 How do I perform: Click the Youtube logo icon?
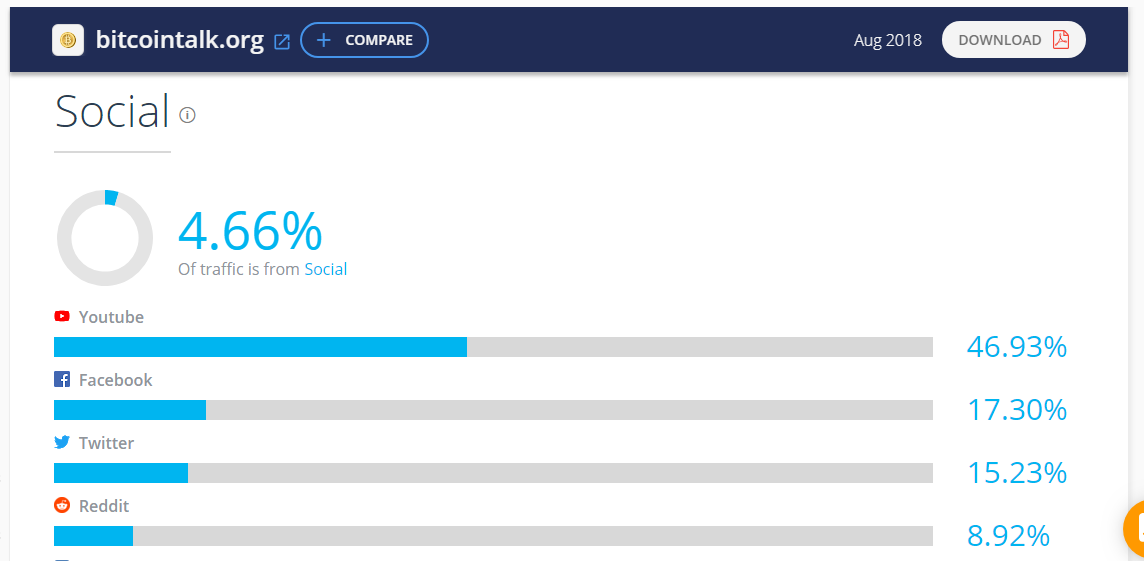(x=62, y=317)
